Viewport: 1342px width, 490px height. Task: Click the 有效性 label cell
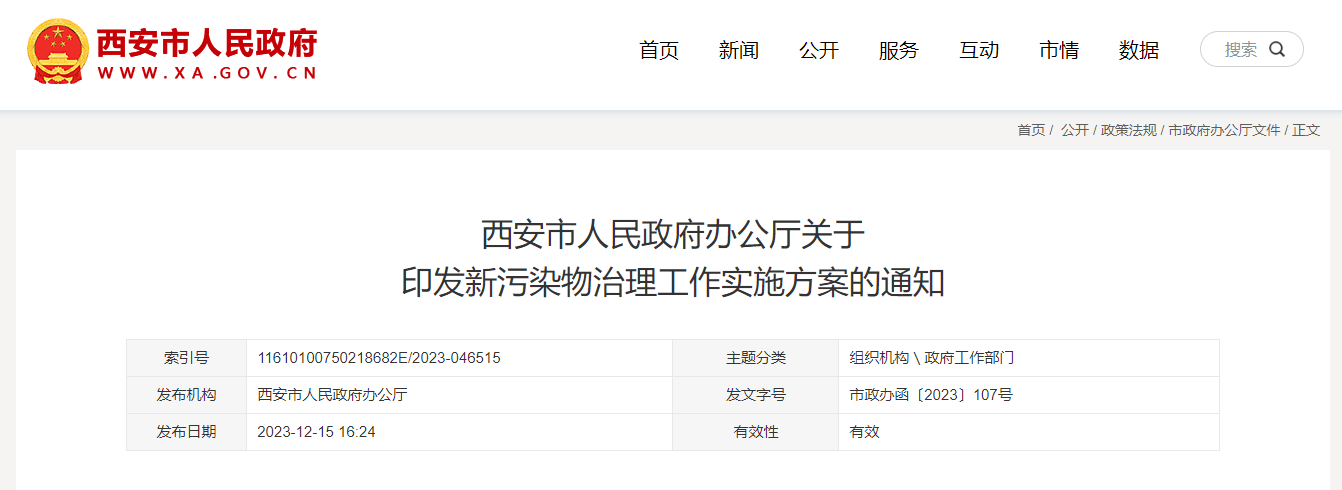coord(756,432)
